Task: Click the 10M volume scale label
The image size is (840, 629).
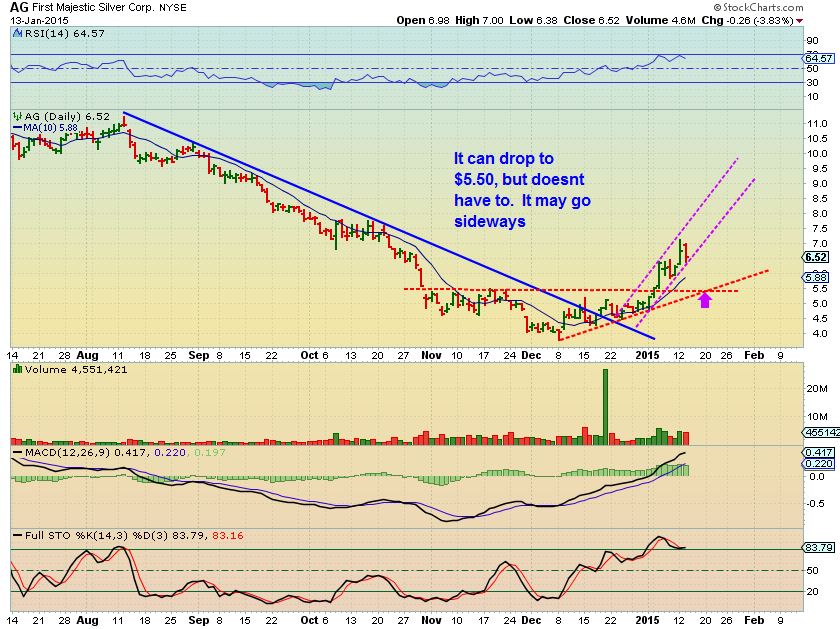Action: click(x=816, y=416)
